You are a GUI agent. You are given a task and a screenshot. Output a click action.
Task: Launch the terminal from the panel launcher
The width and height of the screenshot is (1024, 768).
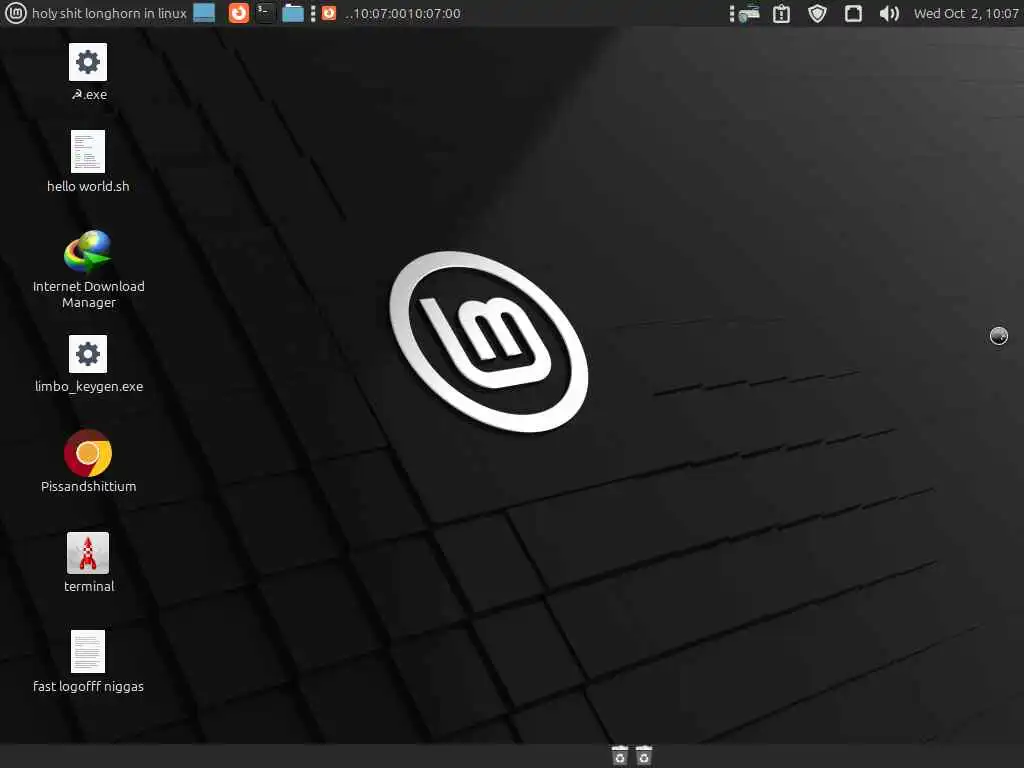[265, 13]
